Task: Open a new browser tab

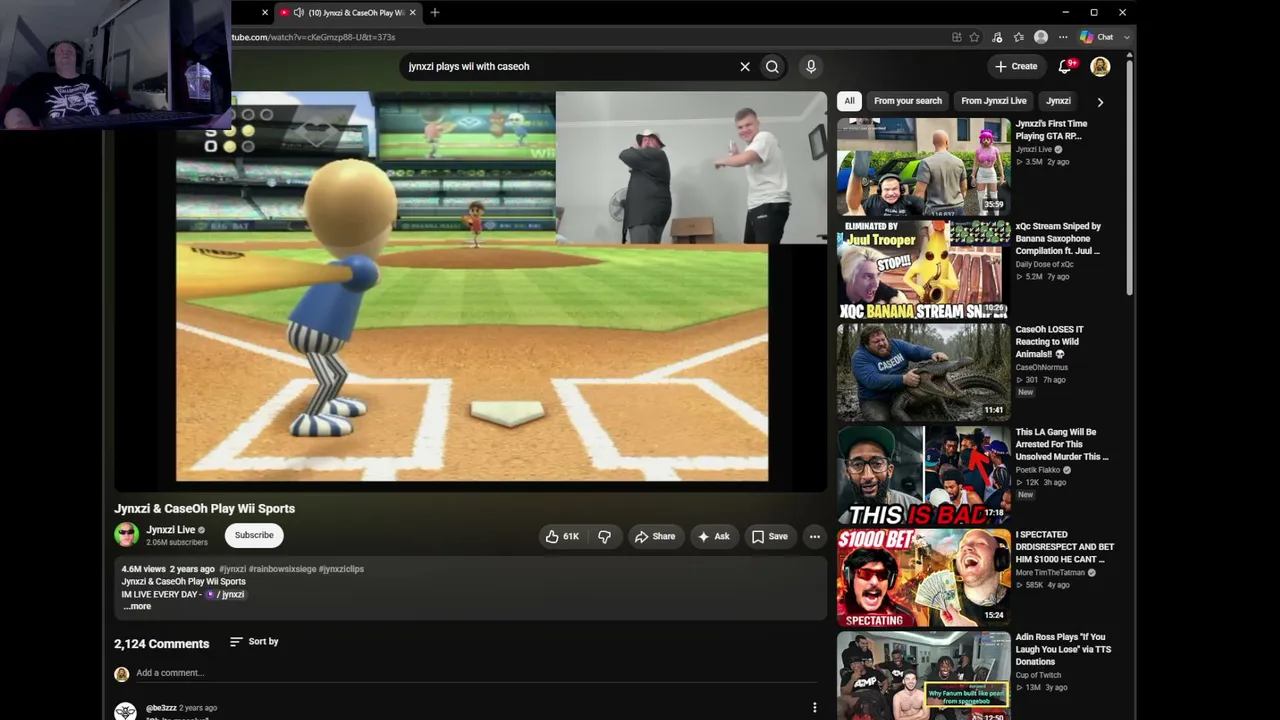Action: point(435,13)
